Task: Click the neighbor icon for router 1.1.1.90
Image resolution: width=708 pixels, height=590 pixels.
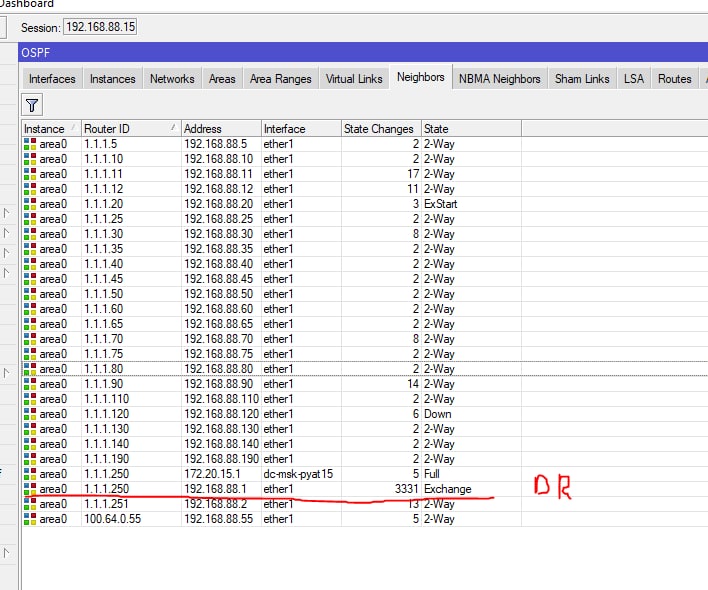Action: [30, 384]
